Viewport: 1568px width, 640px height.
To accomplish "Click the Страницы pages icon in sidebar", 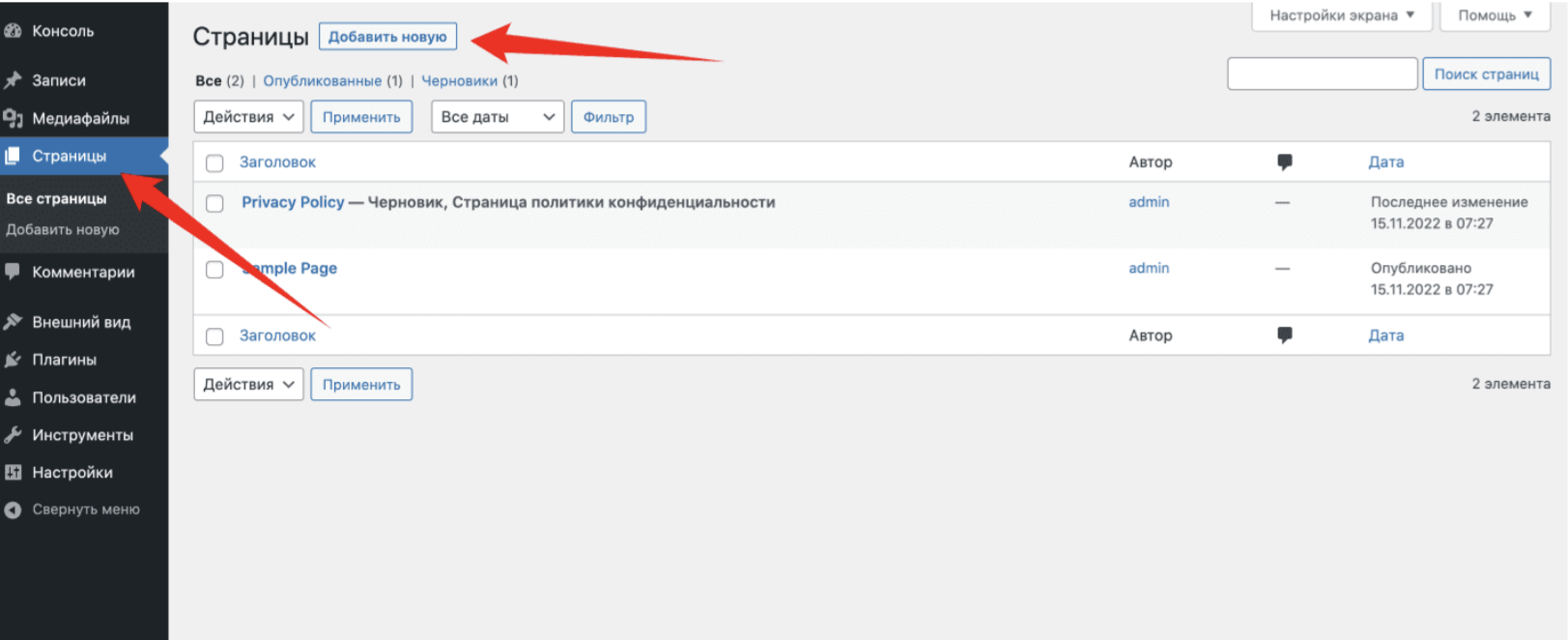I will coord(13,156).
